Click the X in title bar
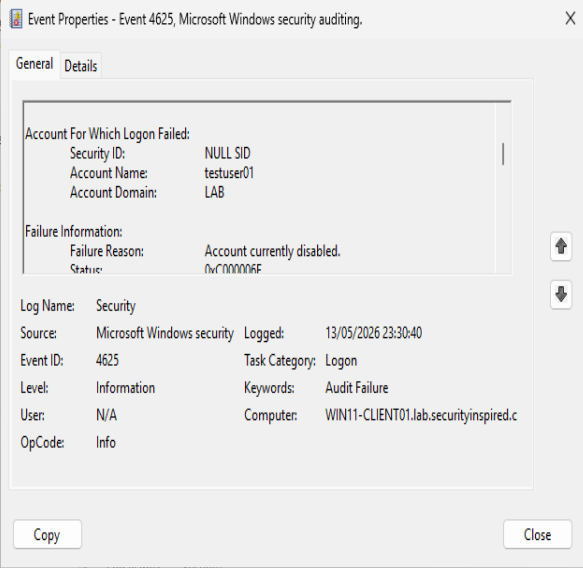583x568 pixels. point(570,18)
